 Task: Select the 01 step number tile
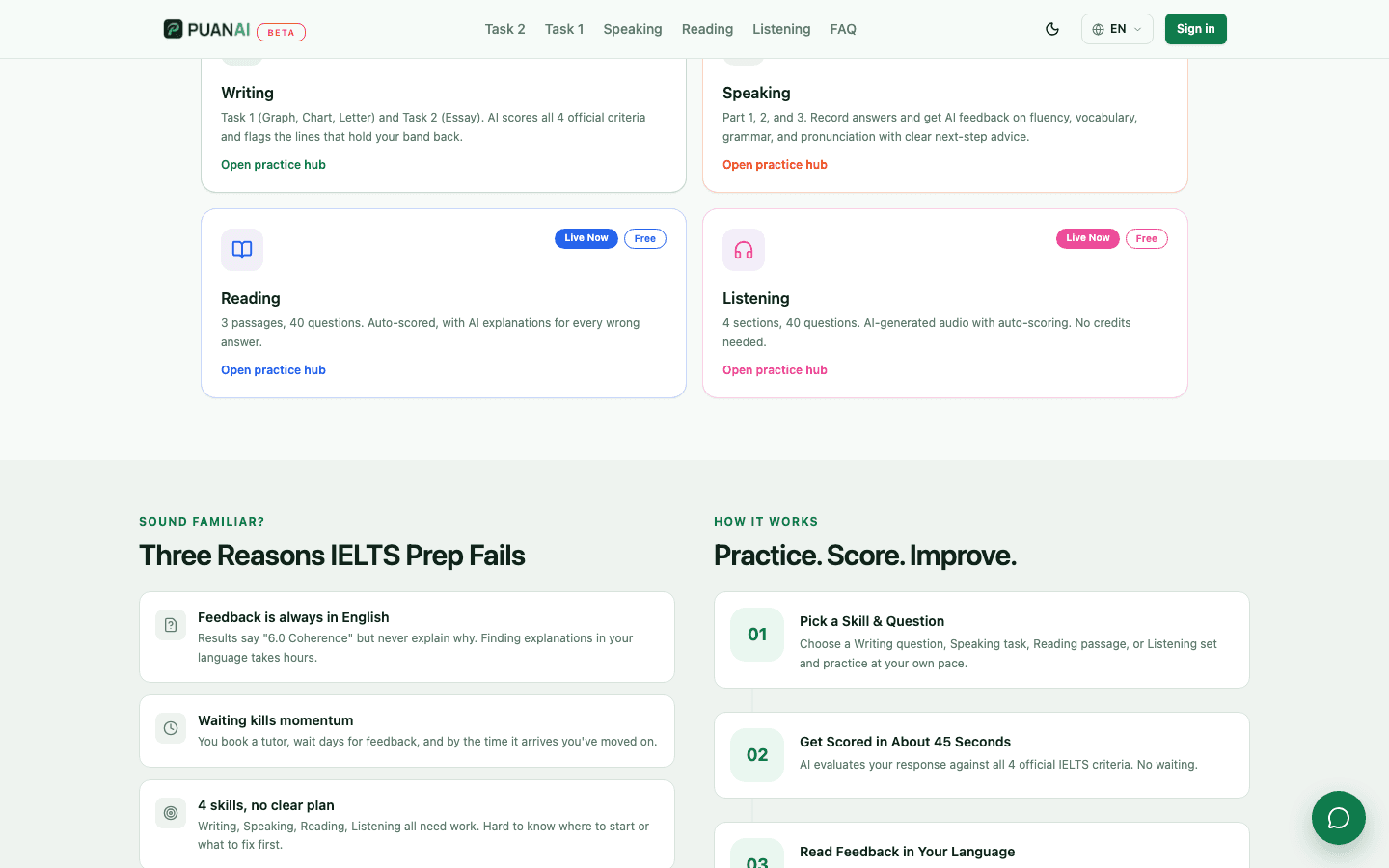coord(757,635)
